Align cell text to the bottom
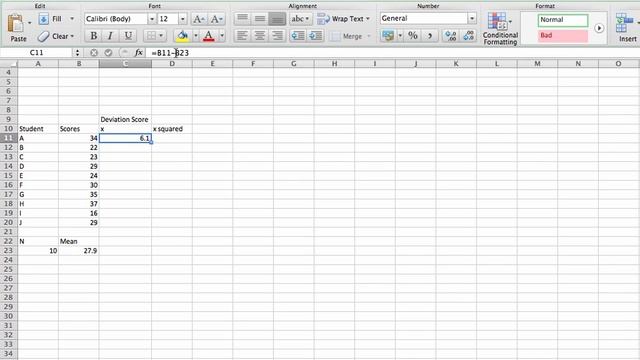640x360 pixels. 277,19
